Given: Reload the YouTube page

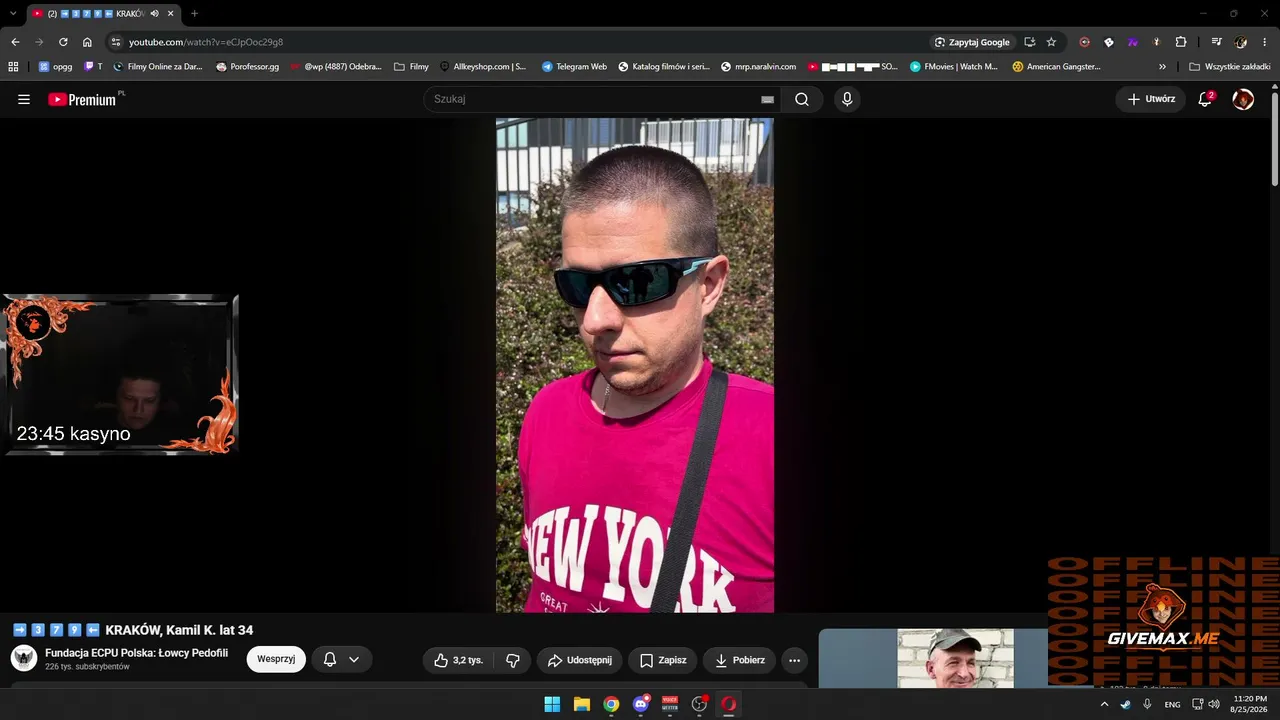Looking at the screenshot, I should pos(63,42).
